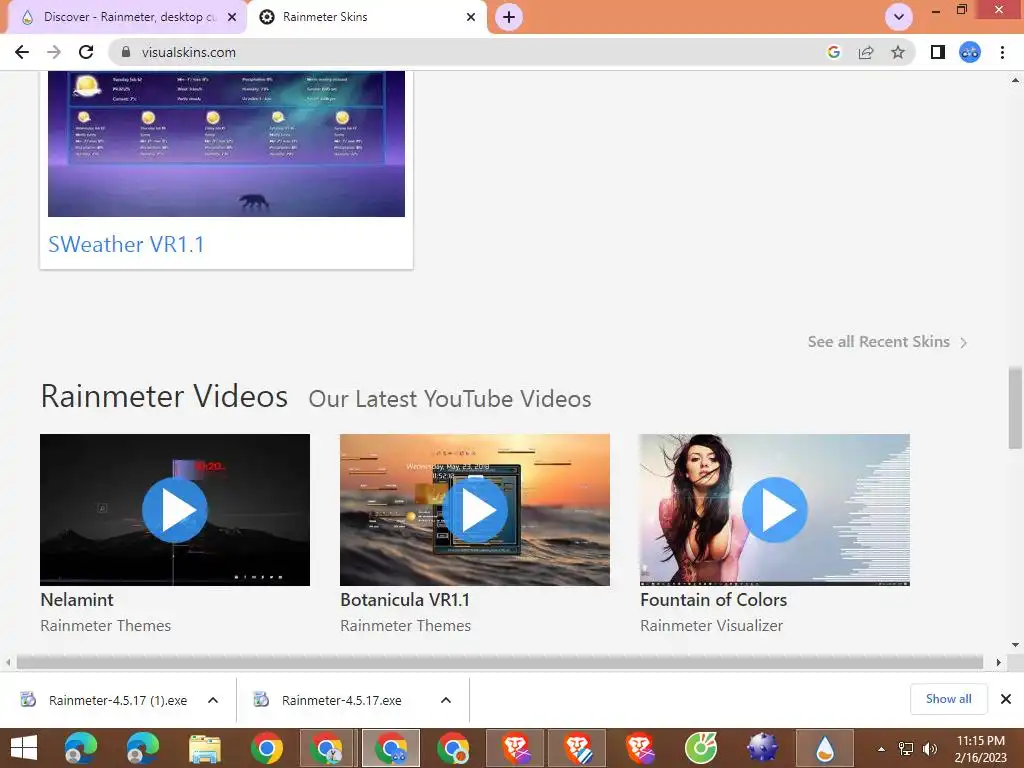1024x768 pixels.
Task: Click the arrow next to See all Recent Skins
Action: click(x=963, y=342)
